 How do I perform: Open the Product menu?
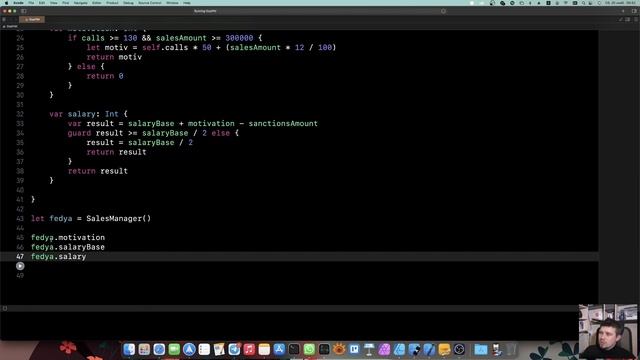coord(112,3)
